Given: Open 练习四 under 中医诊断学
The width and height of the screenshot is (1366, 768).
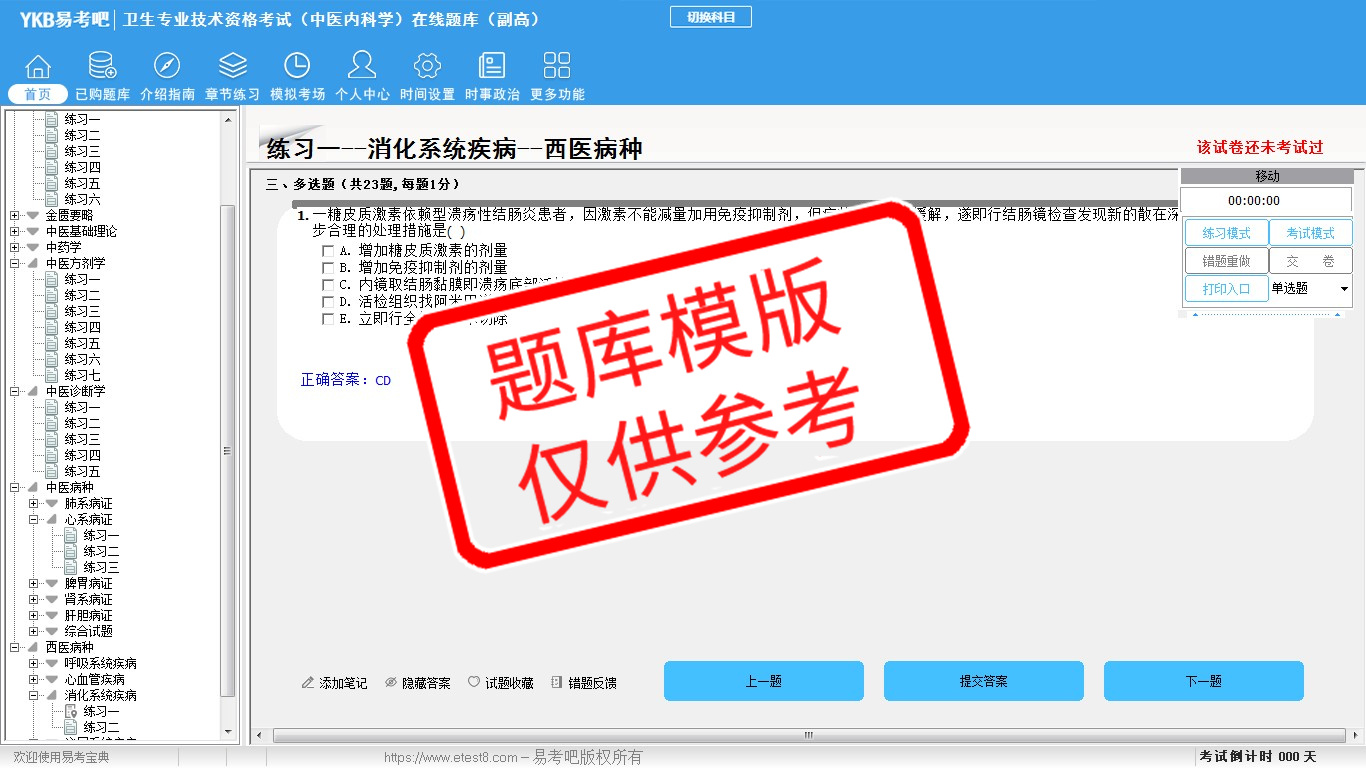Looking at the screenshot, I should coord(83,455).
